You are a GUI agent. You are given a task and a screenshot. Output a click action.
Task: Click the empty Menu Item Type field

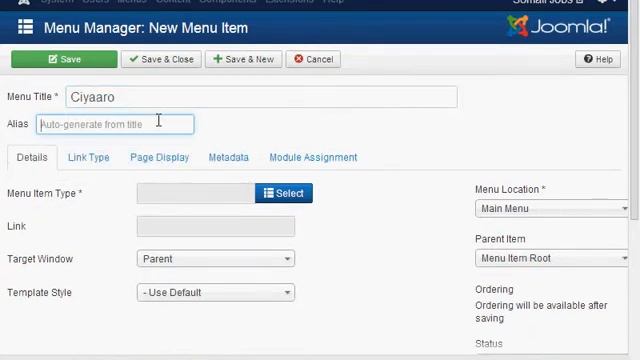click(196, 193)
